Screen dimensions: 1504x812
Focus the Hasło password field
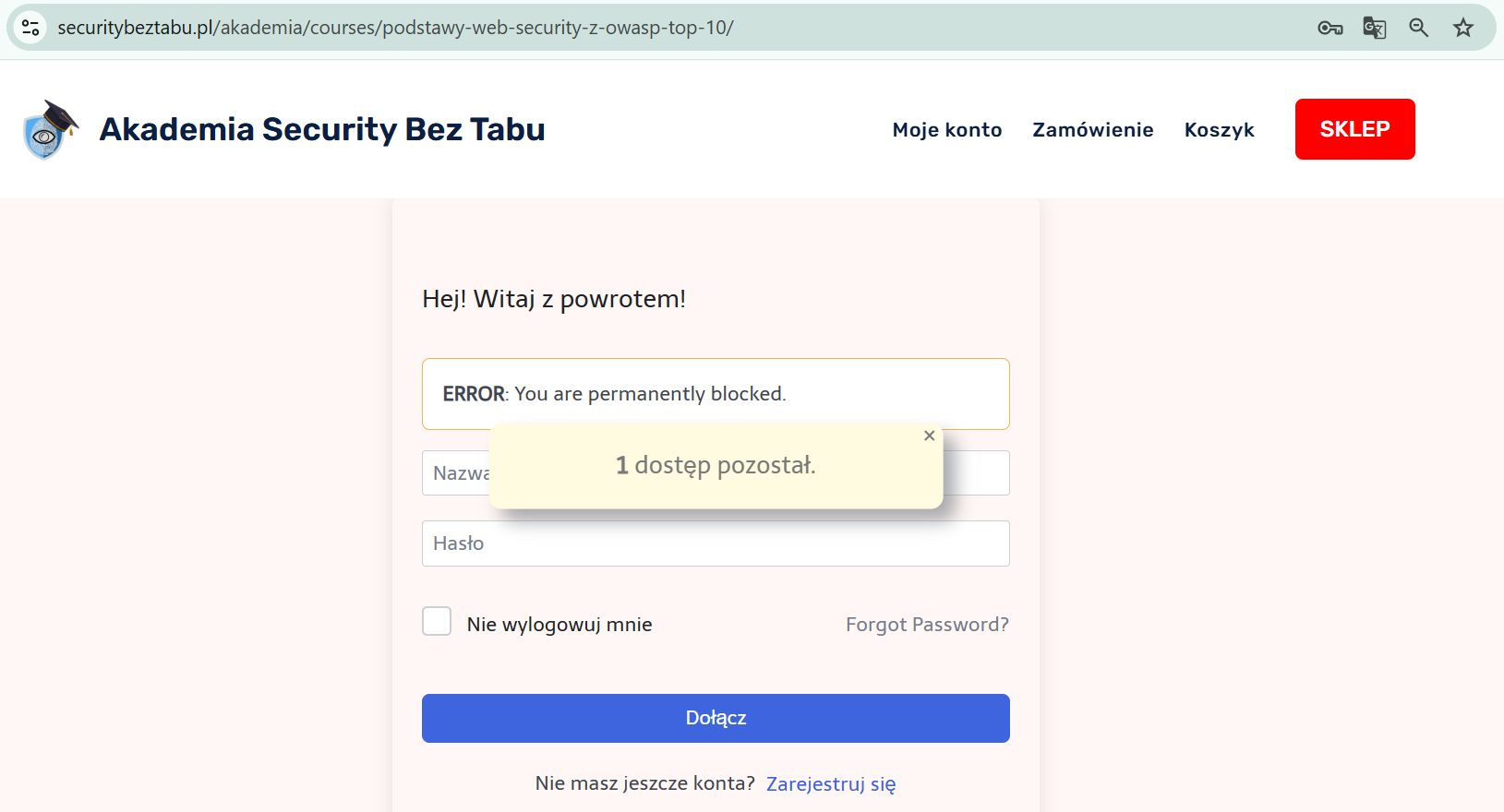(x=716, y=543)
